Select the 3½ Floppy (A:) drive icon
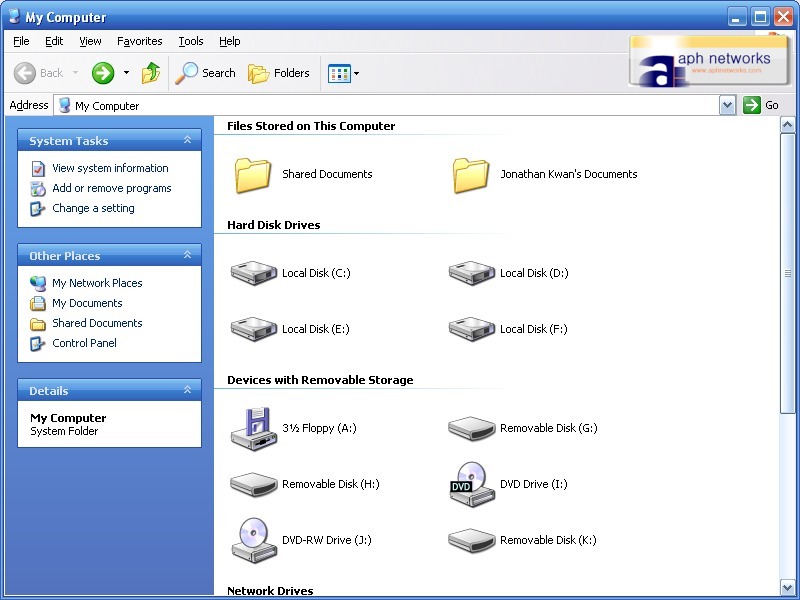Viewport: 800px width, 600px height. point(253,428)
